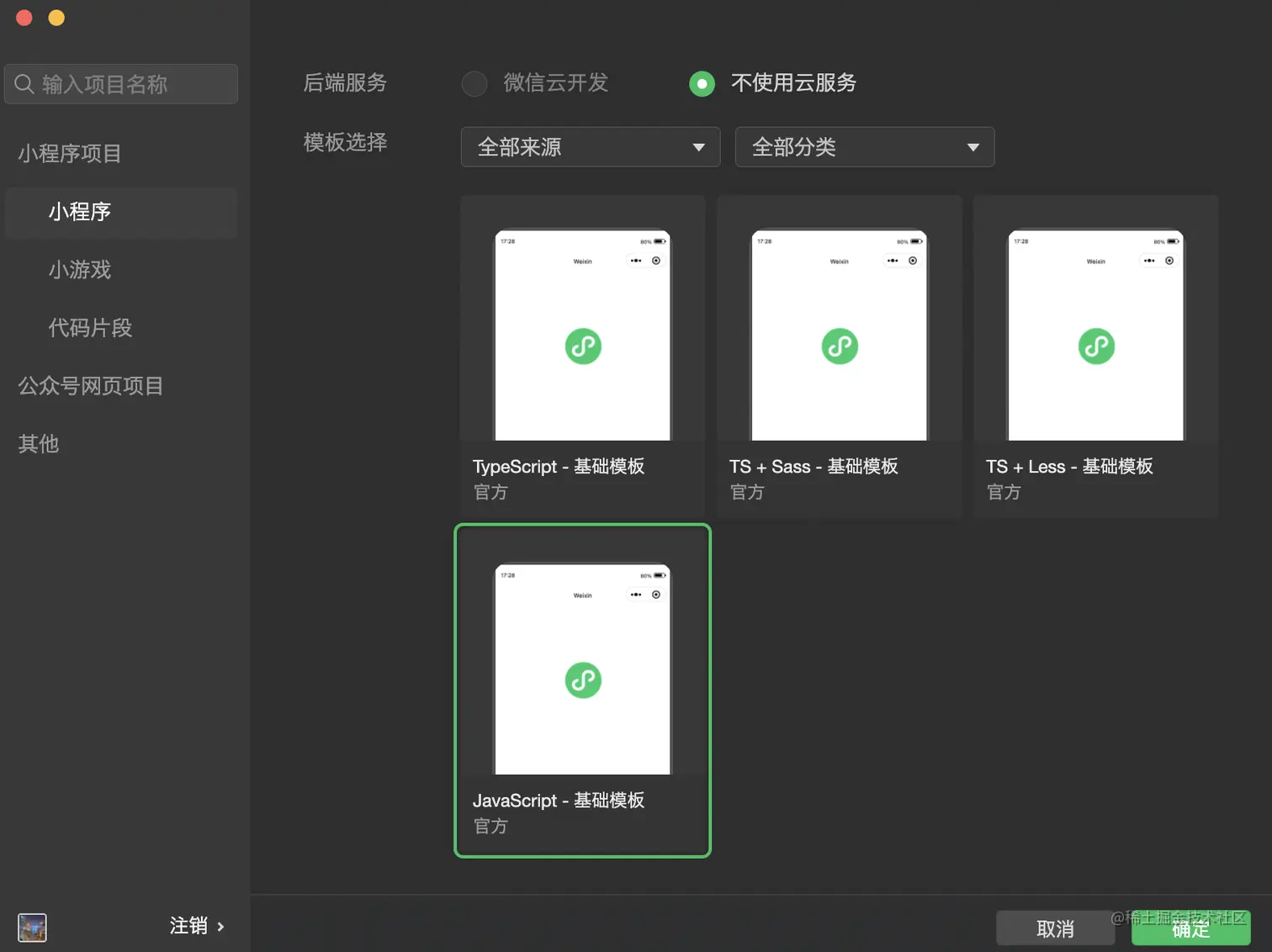Click the TS + Less - 基础模板 title text
The width and height of the screenshot is (1272, 952).
1069,467
